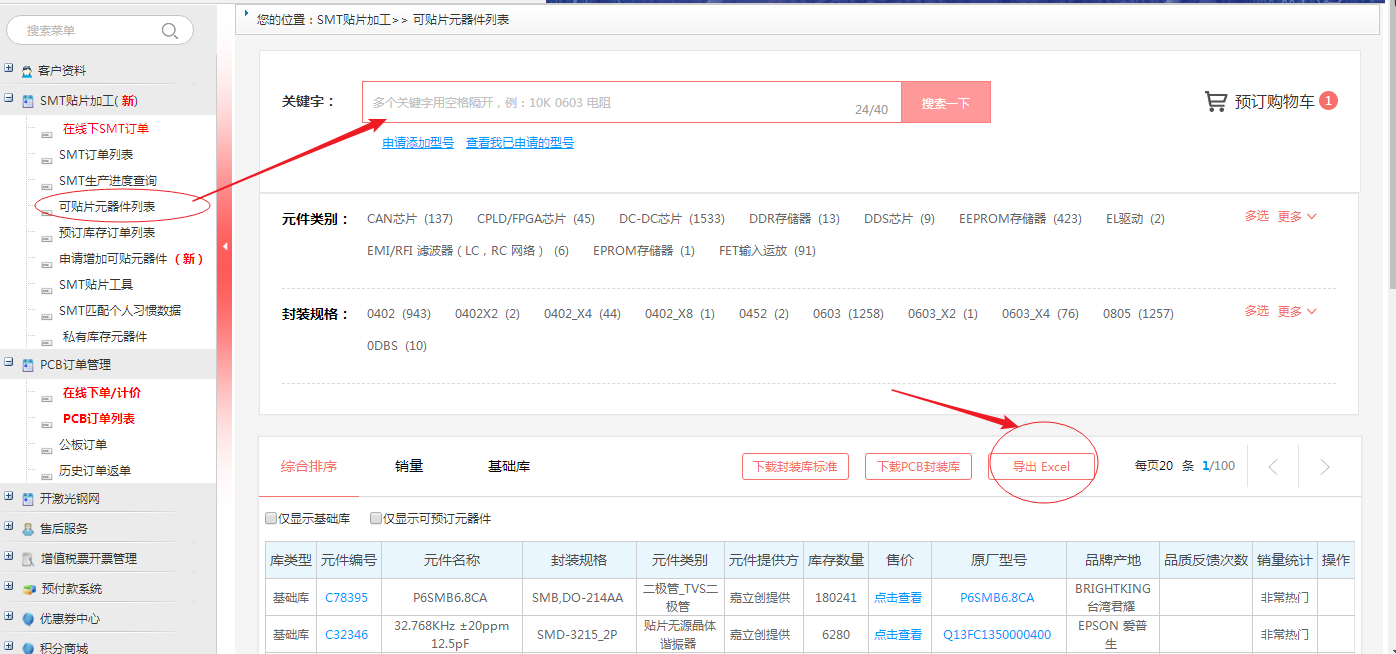
Task: Go to next page with right arrow
Action: coord(1325,467)
